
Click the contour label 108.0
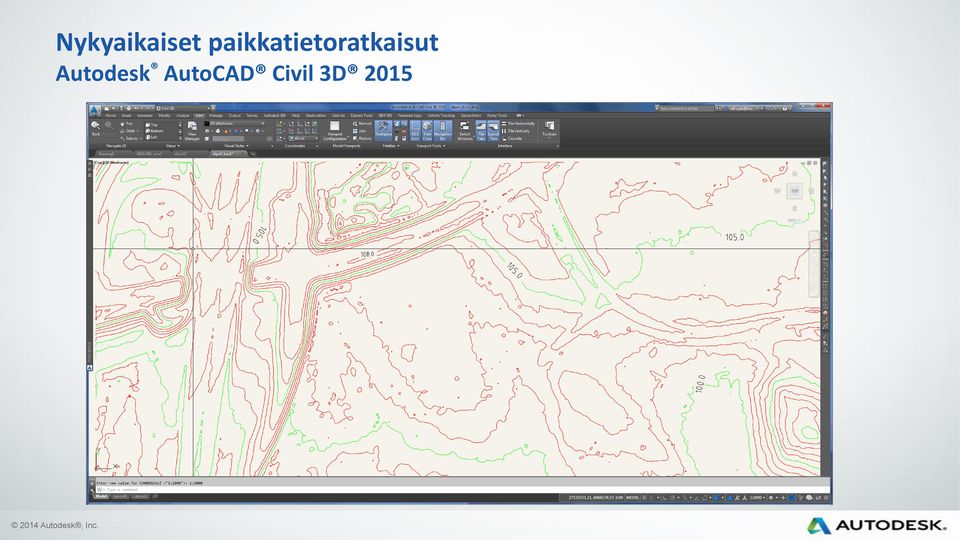click(367, 253)
